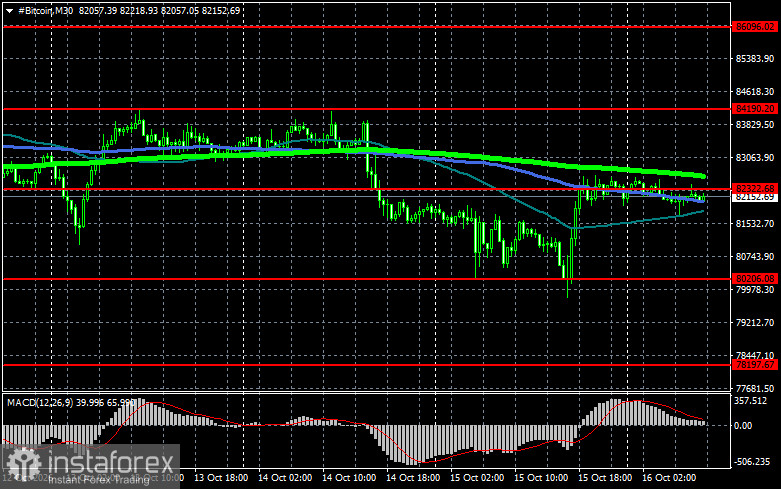781x489 pixels.
Task: Select the red line at 86096.02
Action: [368, 27]
